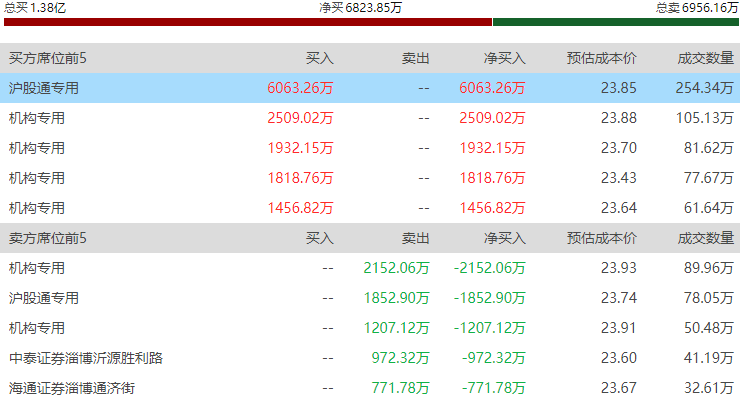Click the 6063.26万 net buy value
The height and width of the screenshot is (398, 740).
[x=492, y=88]
